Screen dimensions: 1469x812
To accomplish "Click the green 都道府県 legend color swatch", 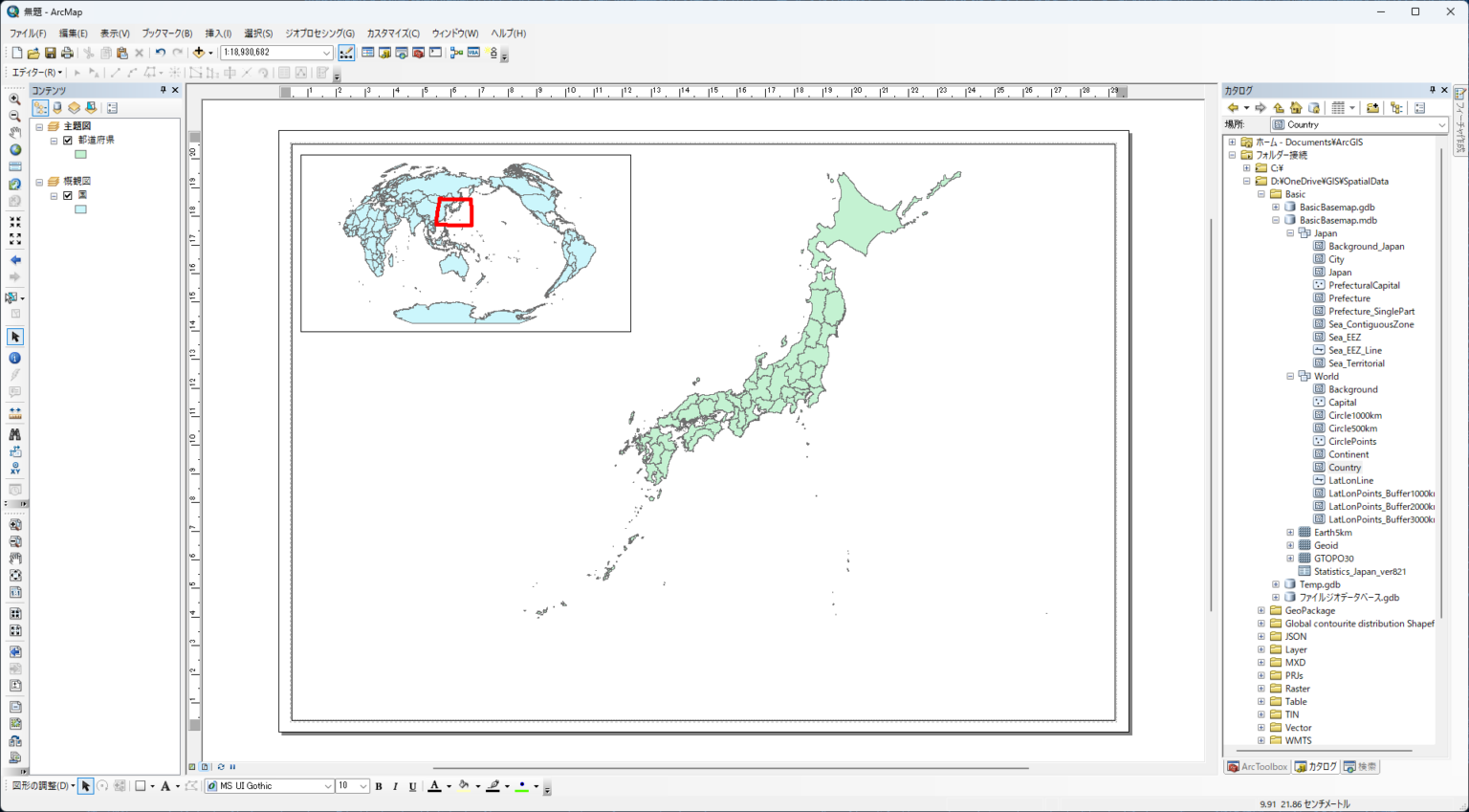I will (80, 154).
